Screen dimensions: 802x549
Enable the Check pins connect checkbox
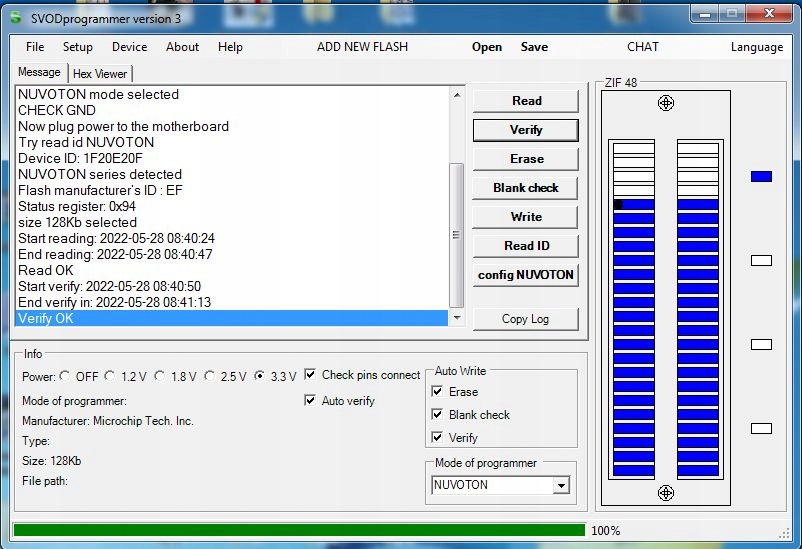coord(311,375)
